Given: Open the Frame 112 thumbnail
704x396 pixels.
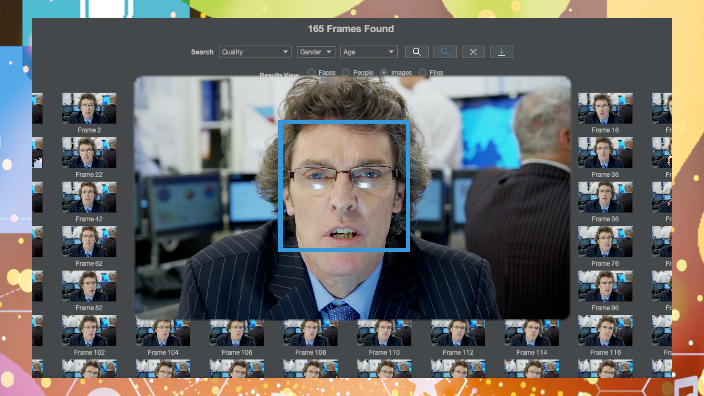Looking at the screenshot, I should (x=458, y=333).
